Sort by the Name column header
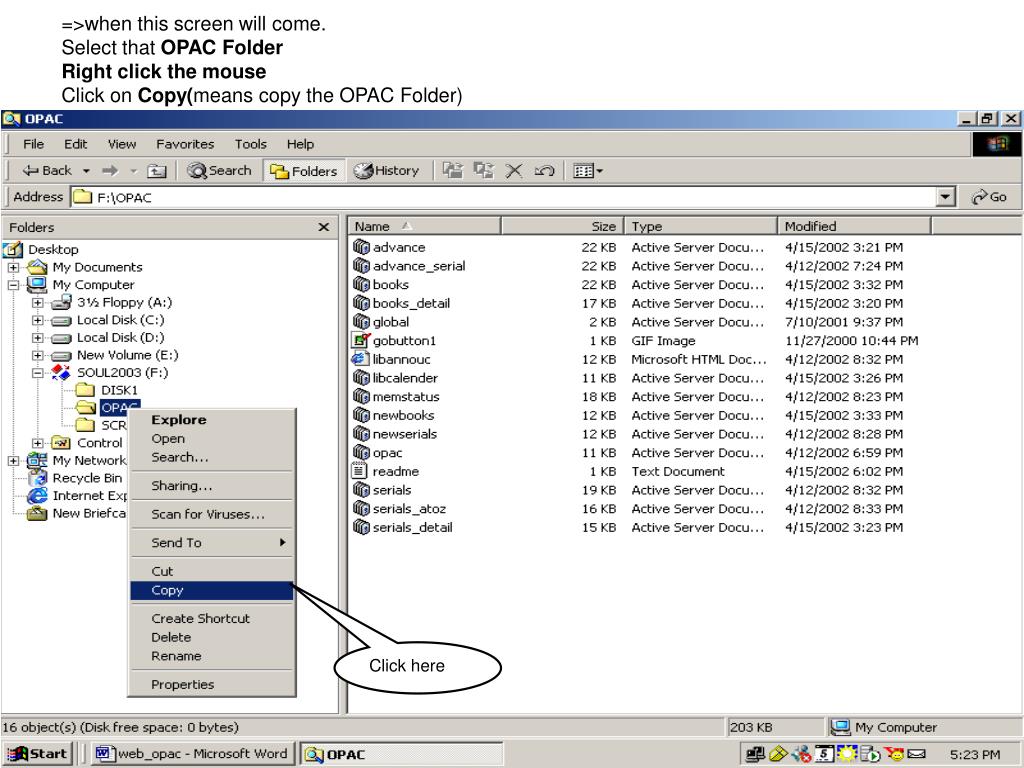The image size is (1024, 768). tap(425, 227)
